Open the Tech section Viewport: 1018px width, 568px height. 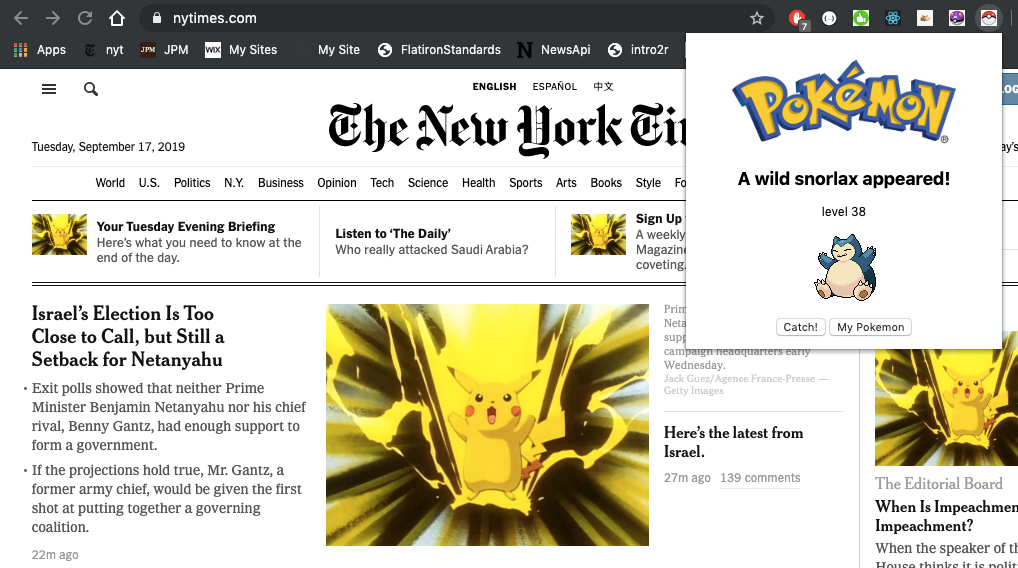click(x=382, y=183)
